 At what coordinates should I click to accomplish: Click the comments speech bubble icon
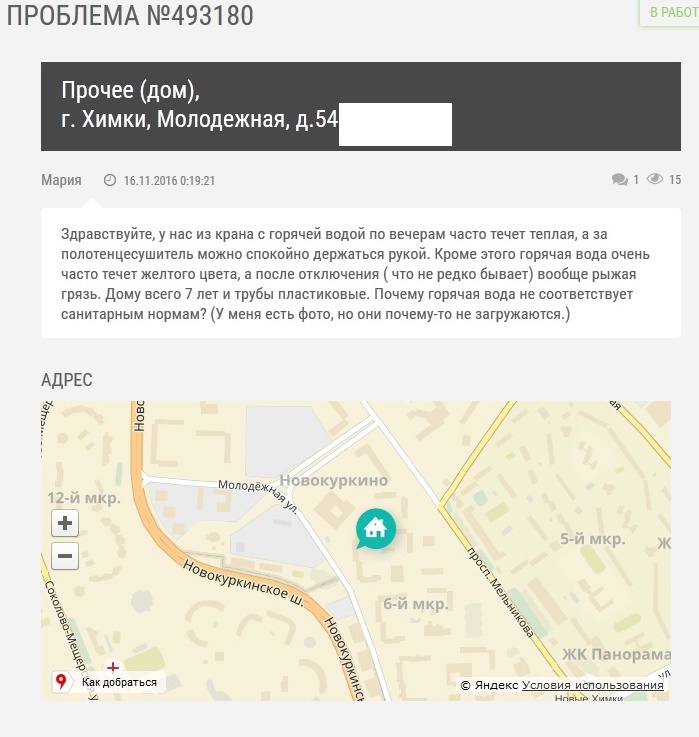pyautogui.click(x=620, y=180)
